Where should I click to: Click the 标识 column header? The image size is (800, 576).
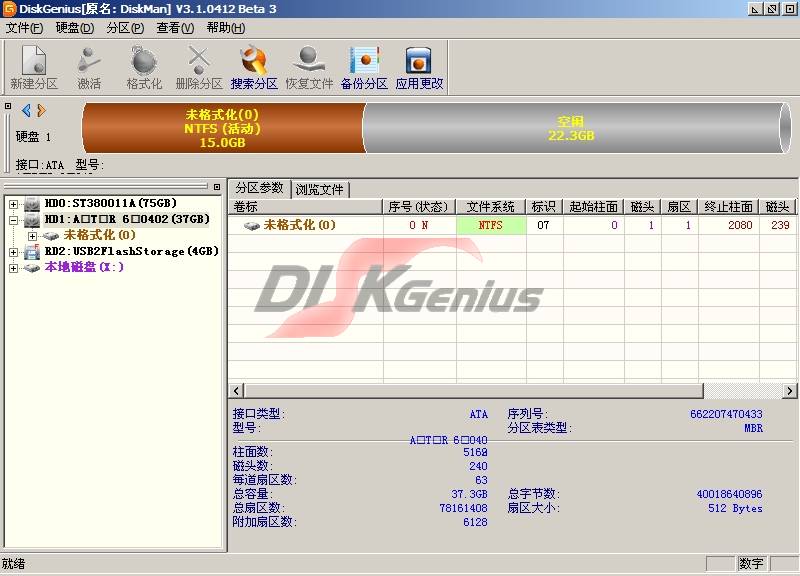544,207
